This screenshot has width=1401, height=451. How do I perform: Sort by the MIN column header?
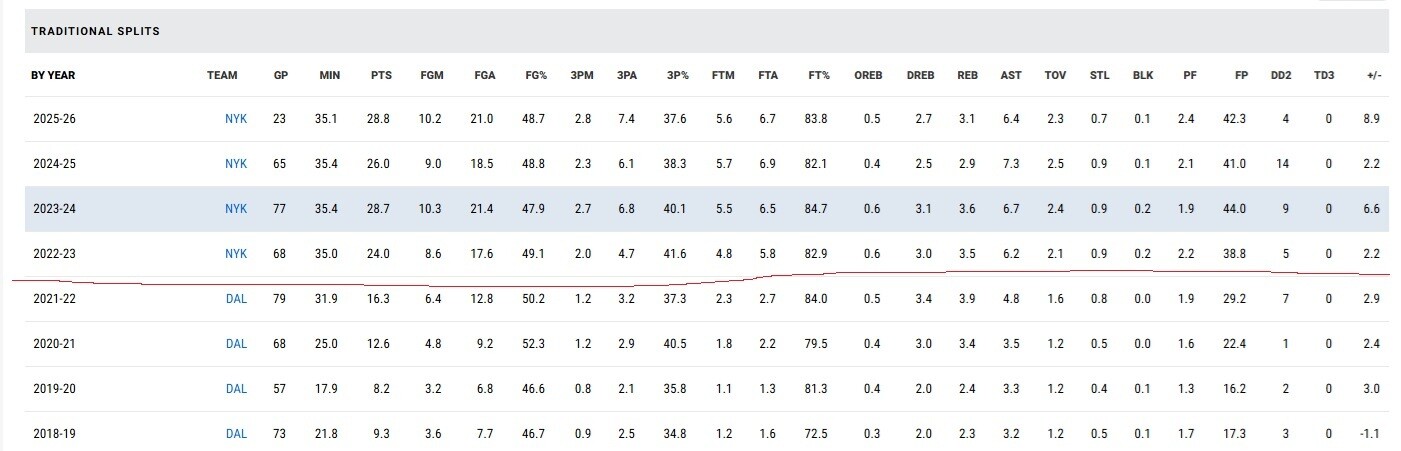click(329, 75)
